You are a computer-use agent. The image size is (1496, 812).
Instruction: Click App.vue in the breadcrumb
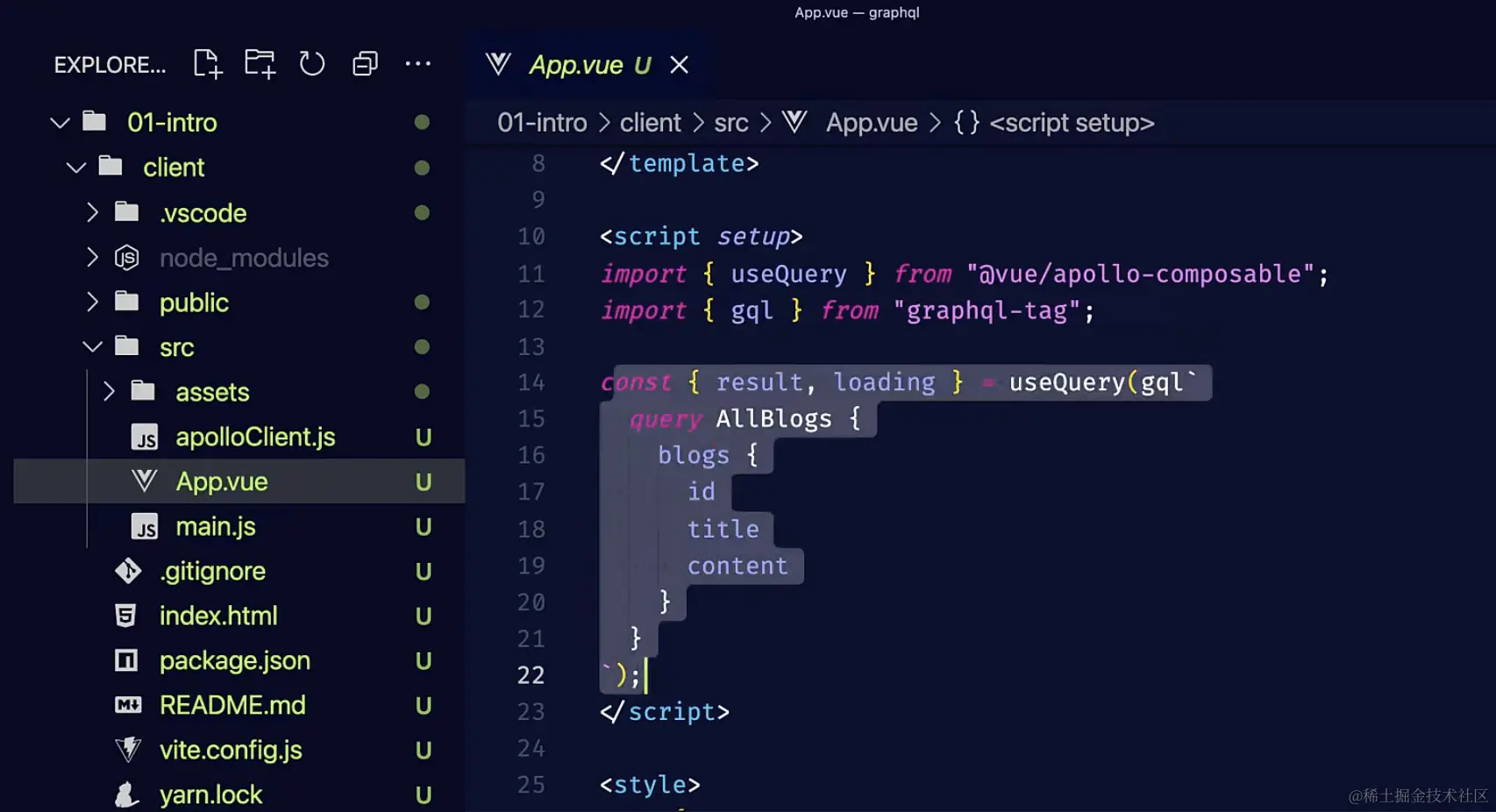pyautogui.click(x=872, y=123)
